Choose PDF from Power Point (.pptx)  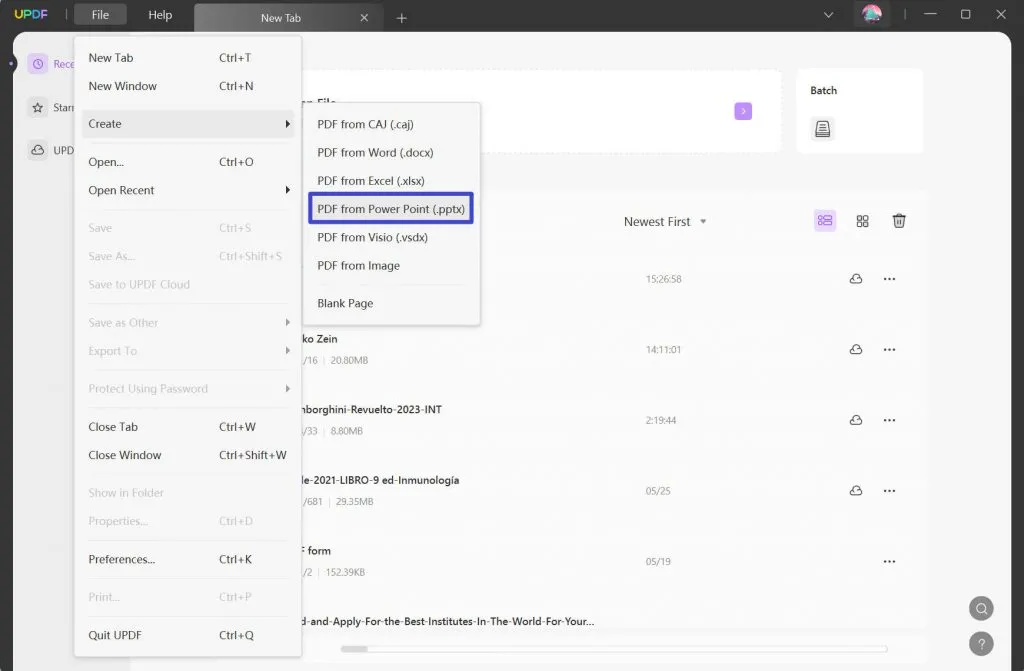click(391, 208)
